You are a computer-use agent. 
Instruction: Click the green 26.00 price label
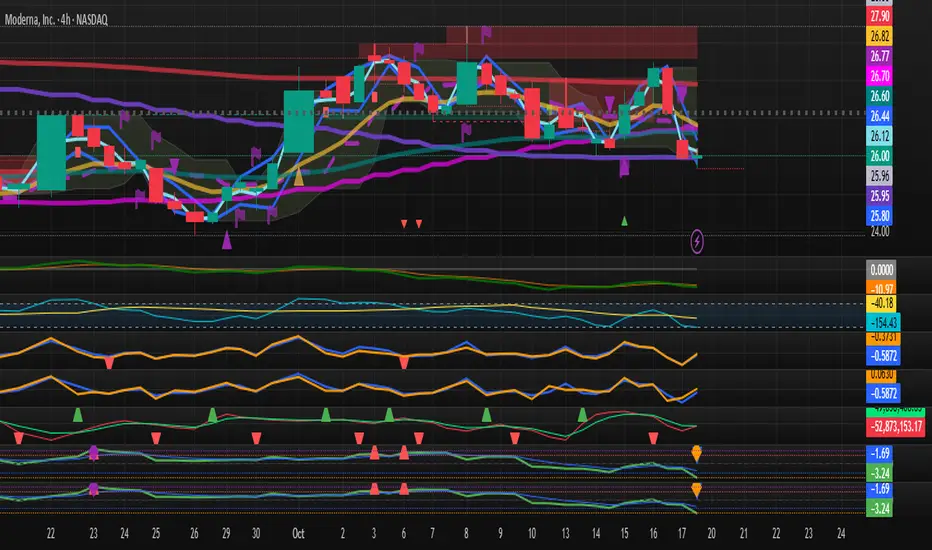880,156
